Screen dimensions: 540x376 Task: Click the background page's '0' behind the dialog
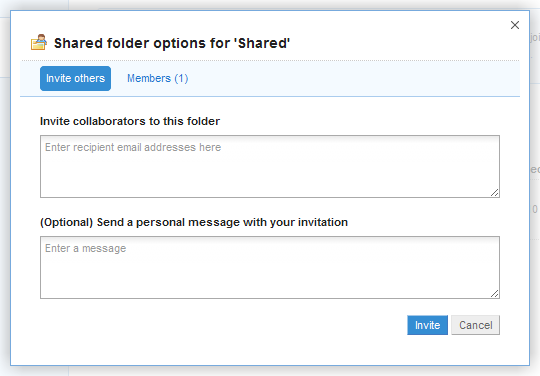point(534,209)
